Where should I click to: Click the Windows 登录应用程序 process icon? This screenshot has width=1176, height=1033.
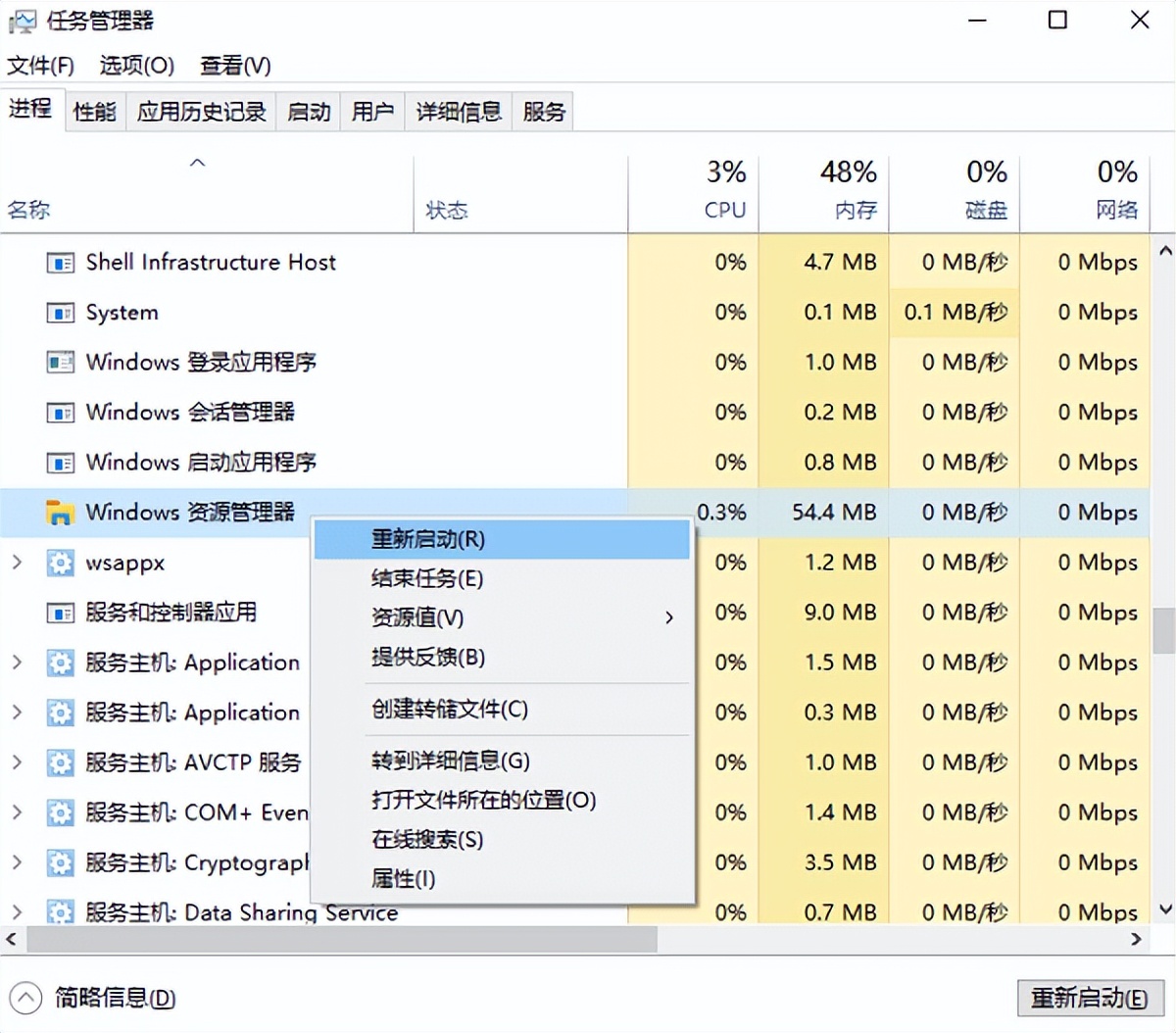61,363
